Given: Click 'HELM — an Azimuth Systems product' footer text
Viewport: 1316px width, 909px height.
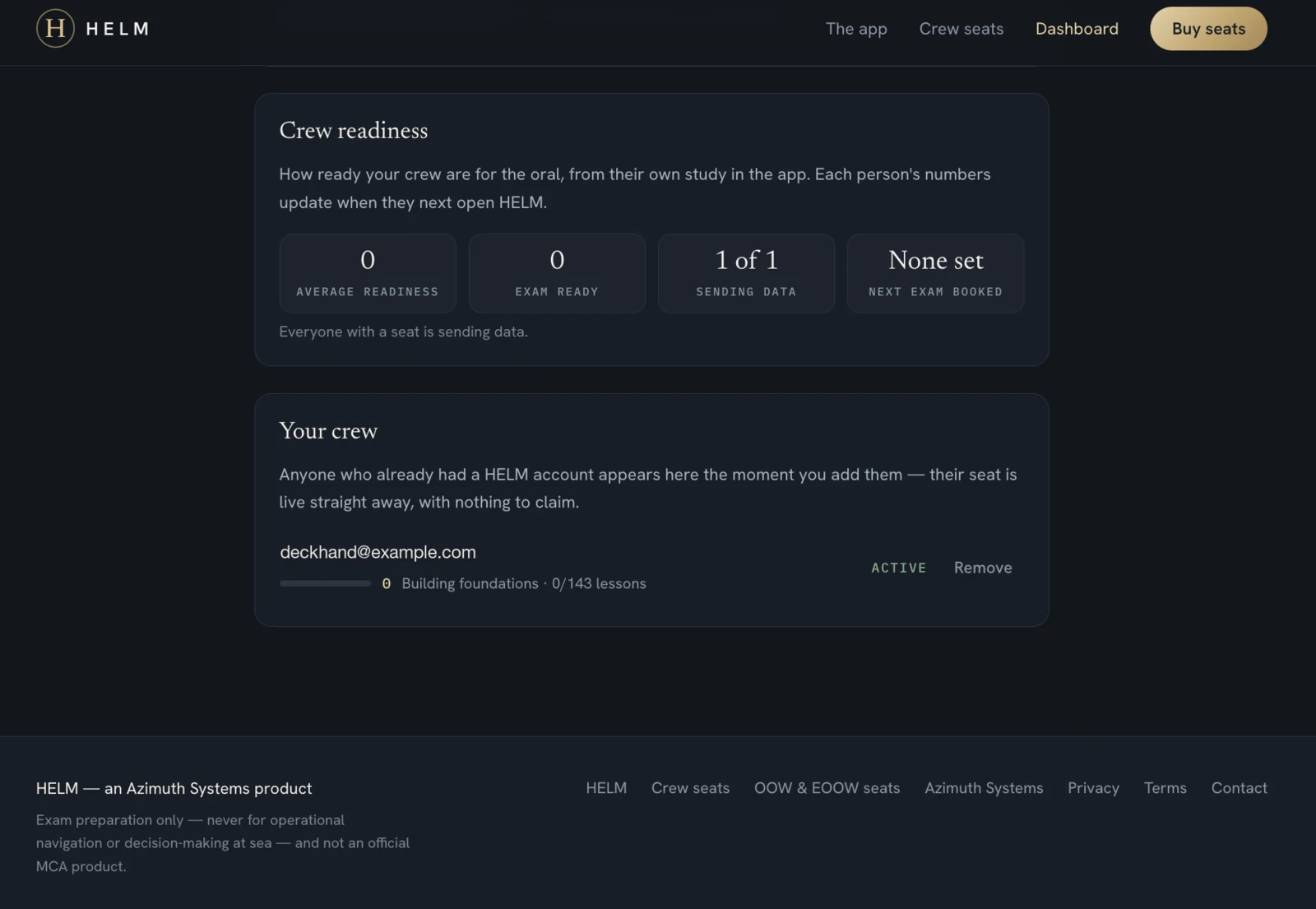Looking at the screenshot, I should [174, 788].
